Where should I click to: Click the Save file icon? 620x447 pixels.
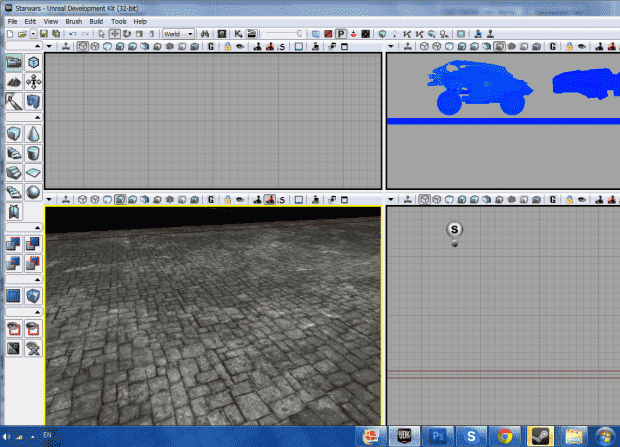coord(44,33)
